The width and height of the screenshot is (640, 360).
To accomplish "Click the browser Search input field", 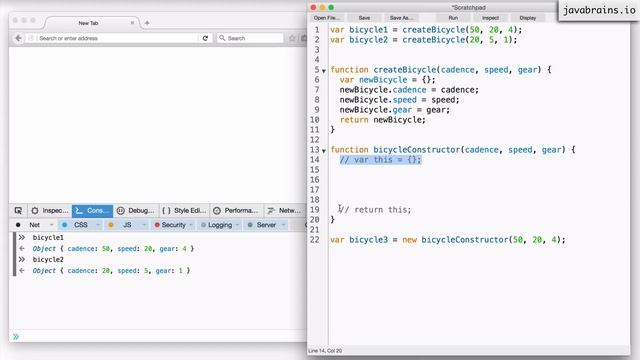I will tap(250, 38).
